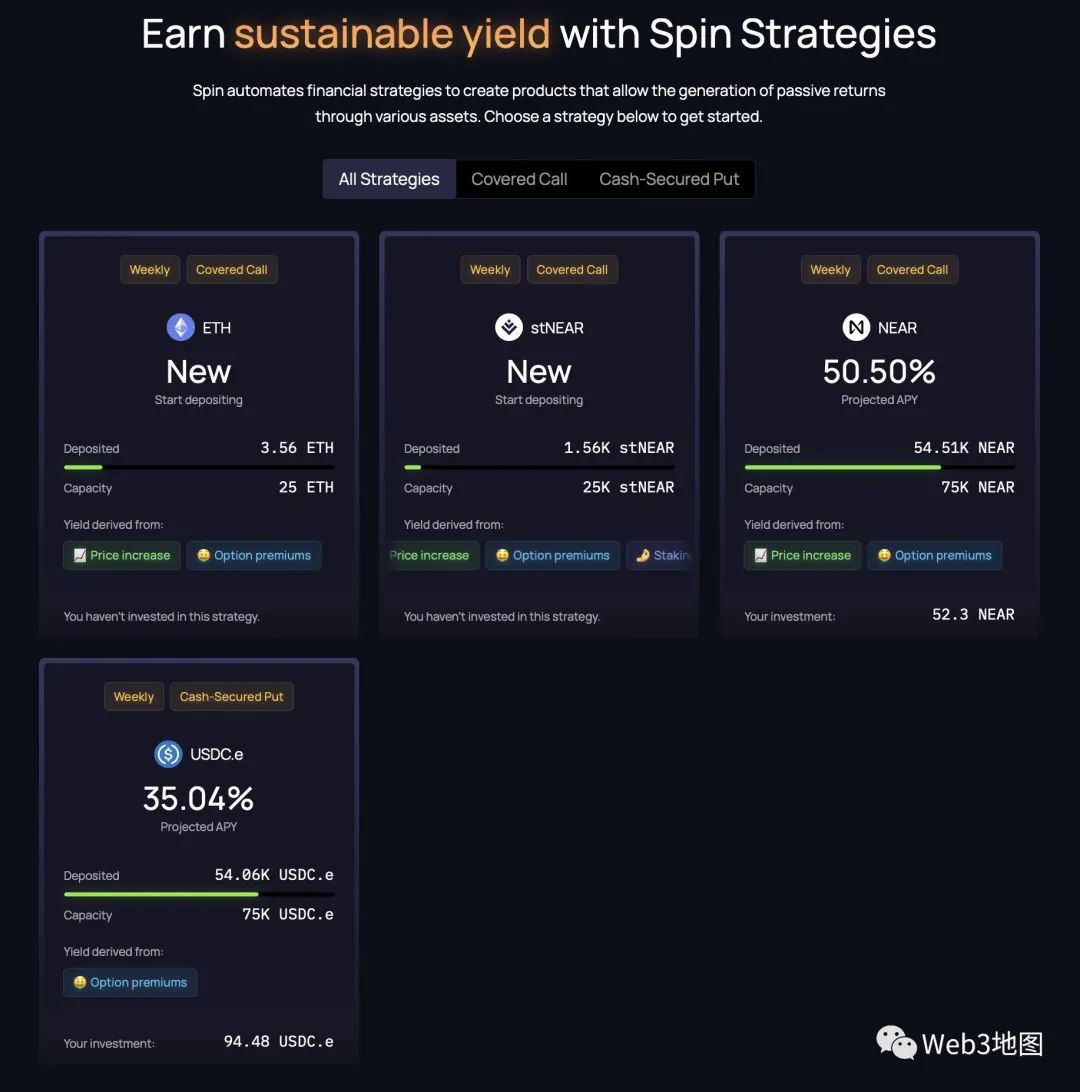Click the USDC.e deposit progress bar

click(x=198, y=894)
